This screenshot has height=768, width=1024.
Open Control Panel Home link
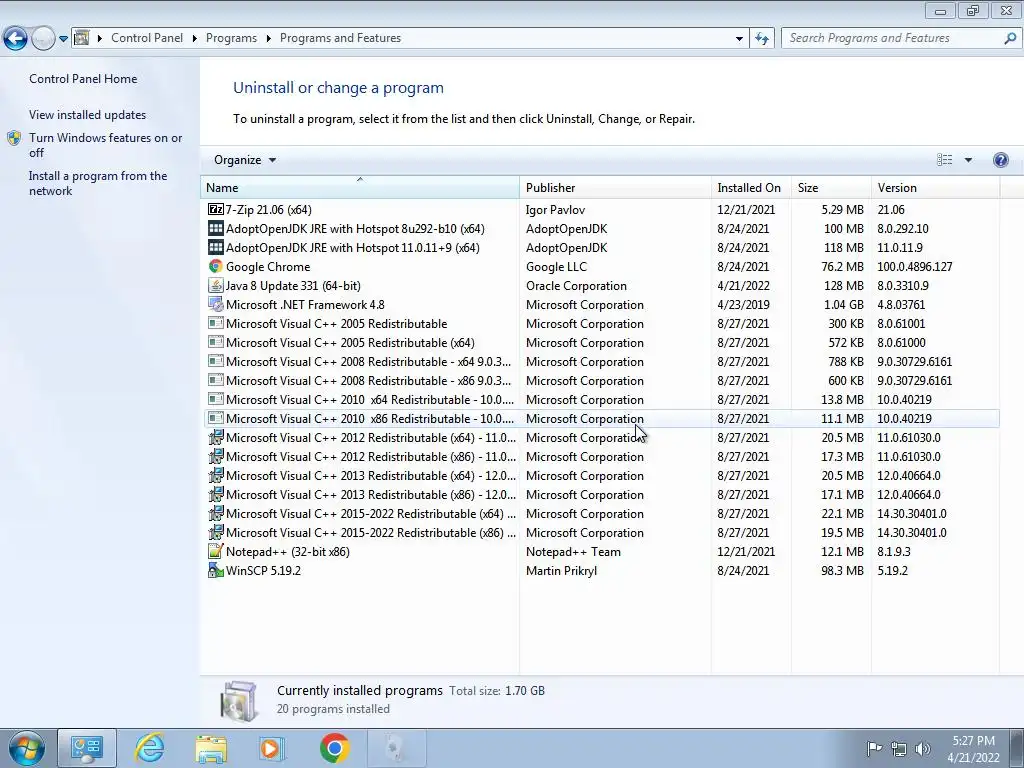pos(83,79)
